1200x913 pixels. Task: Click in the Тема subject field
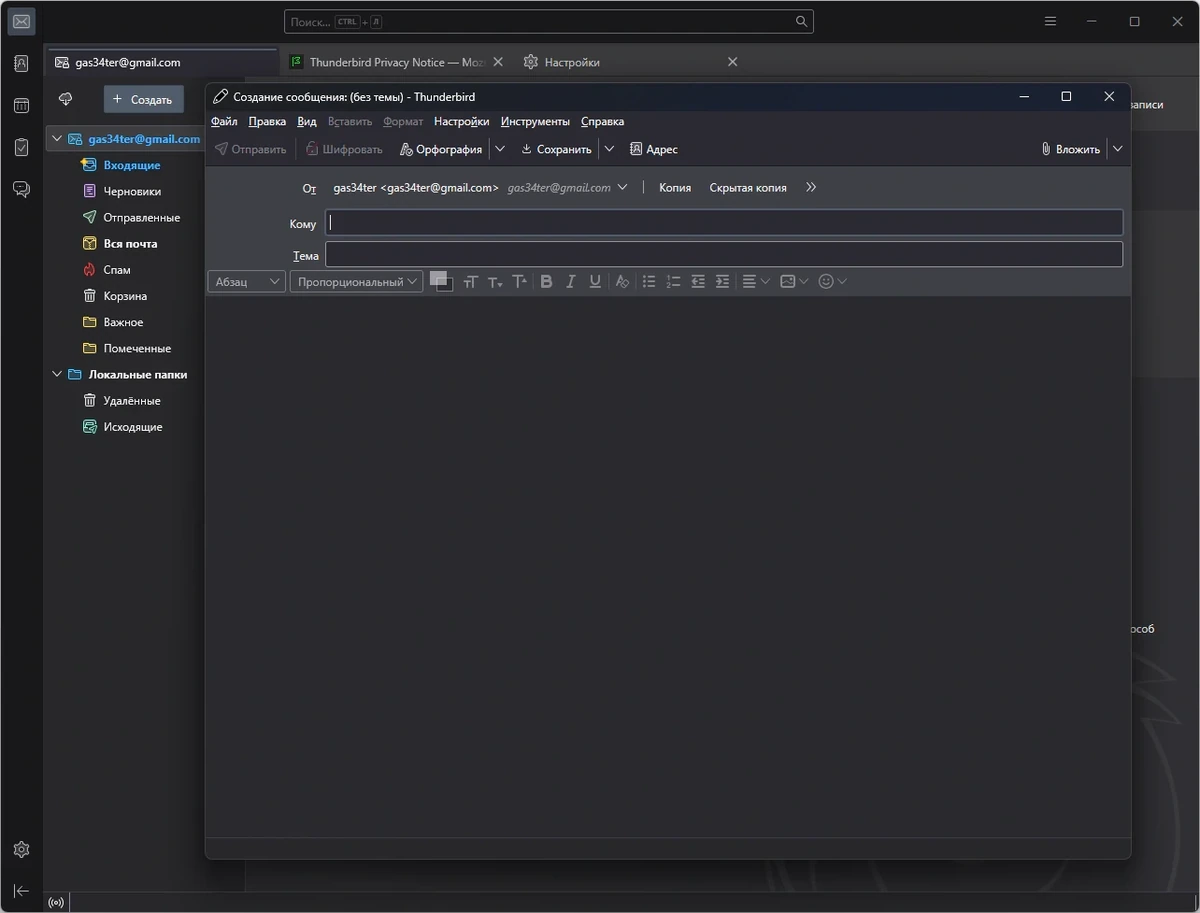click(724, 255)
